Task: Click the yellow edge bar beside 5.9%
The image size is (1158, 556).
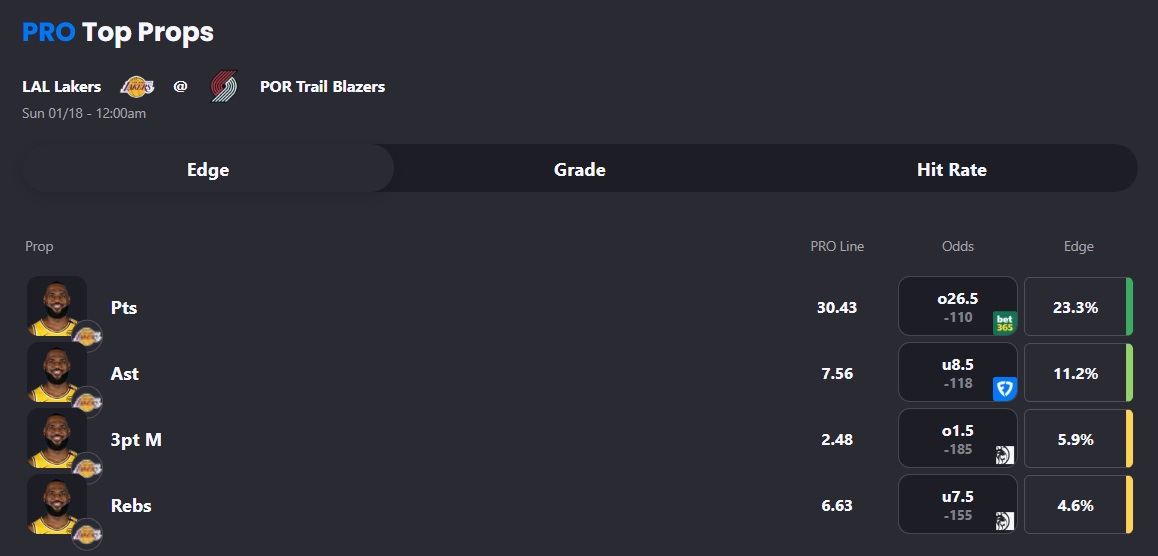Action: click(1129, 438)
